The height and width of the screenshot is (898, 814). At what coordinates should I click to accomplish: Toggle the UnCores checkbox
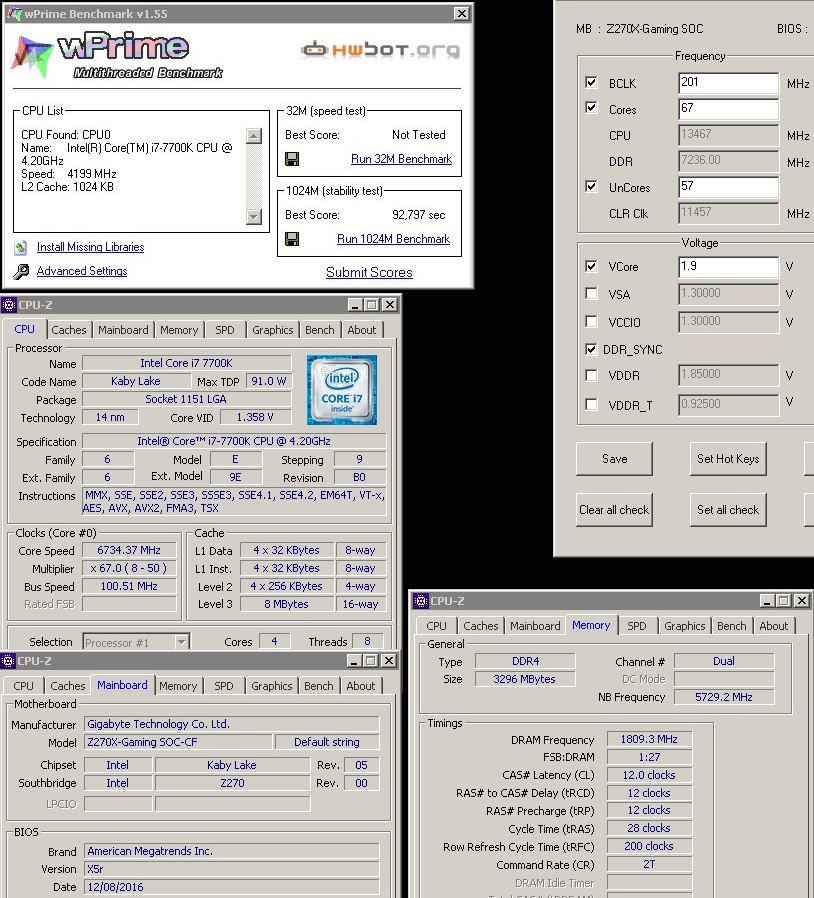(592, 187)
